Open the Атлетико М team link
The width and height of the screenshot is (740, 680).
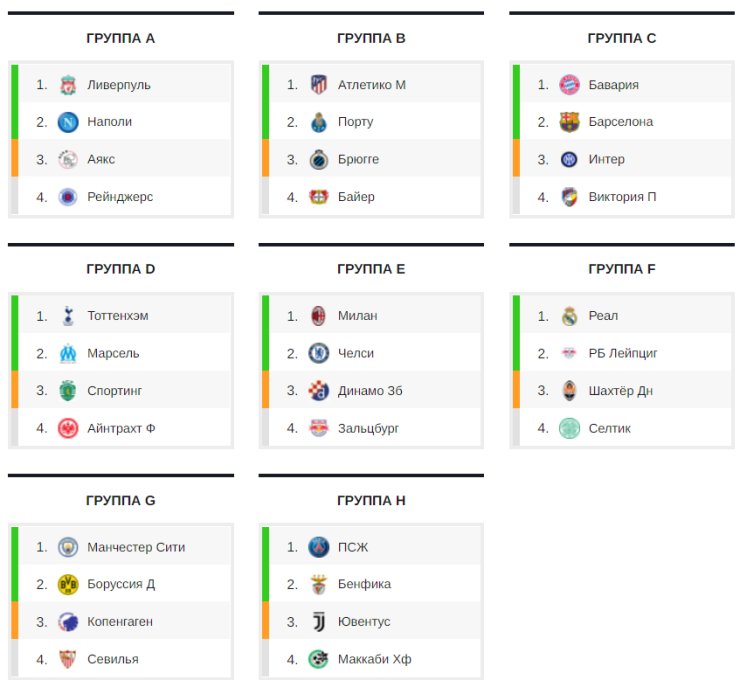[x=372, y=85]
